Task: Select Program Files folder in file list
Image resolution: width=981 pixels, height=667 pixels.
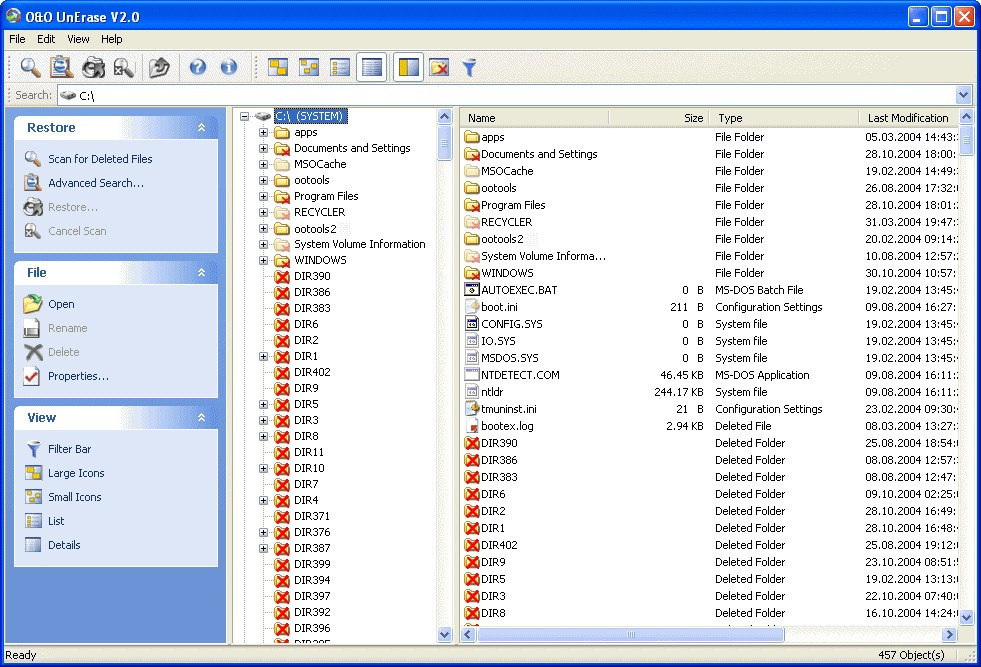Action: [513, 205]
